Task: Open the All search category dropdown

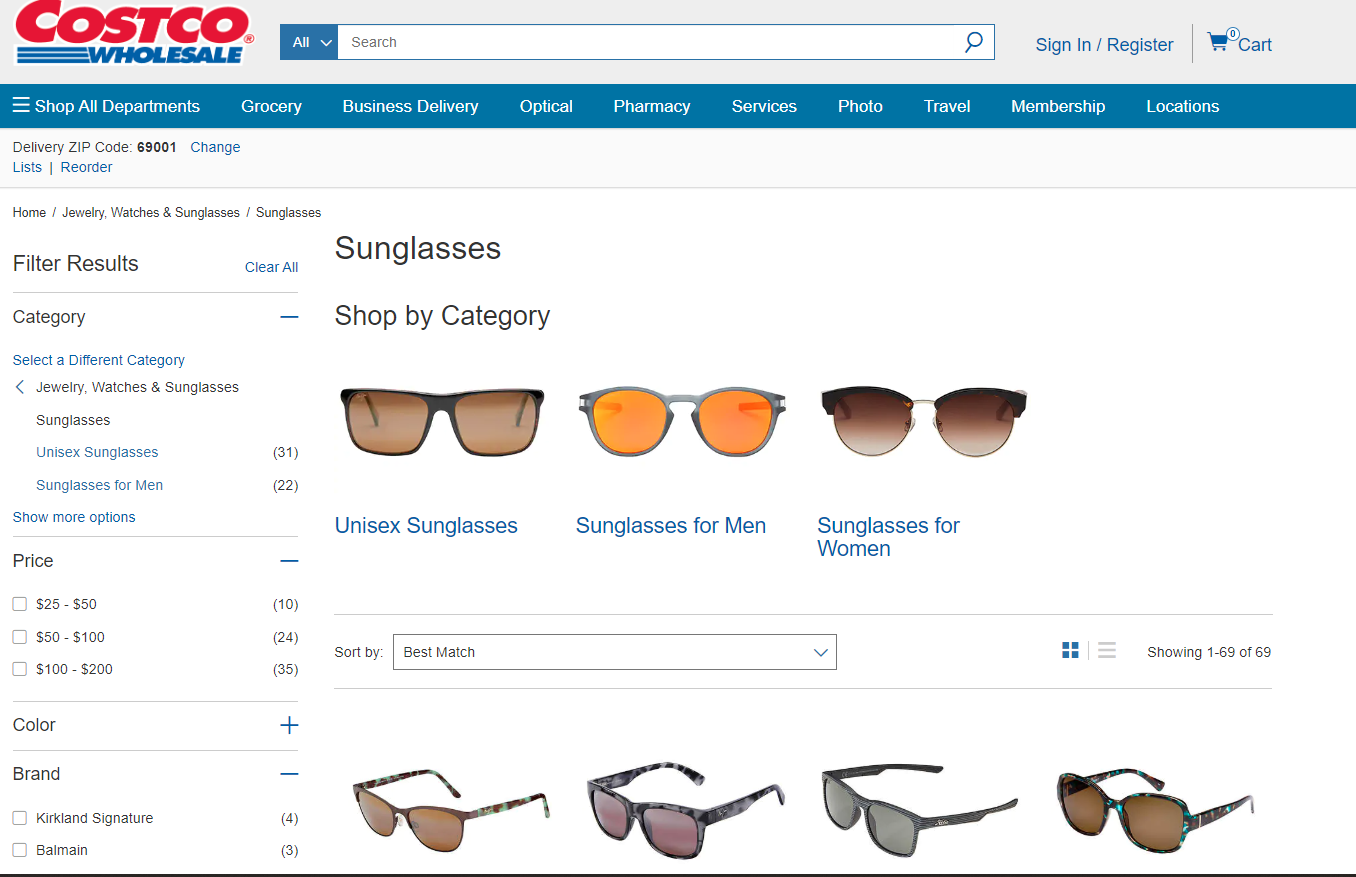Action: click(308, 42)
